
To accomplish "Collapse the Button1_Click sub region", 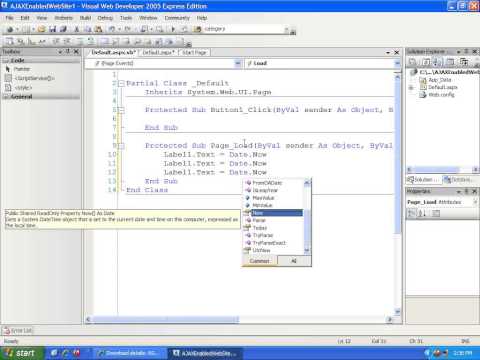I will pyautogui.click(x=121, y=110).
